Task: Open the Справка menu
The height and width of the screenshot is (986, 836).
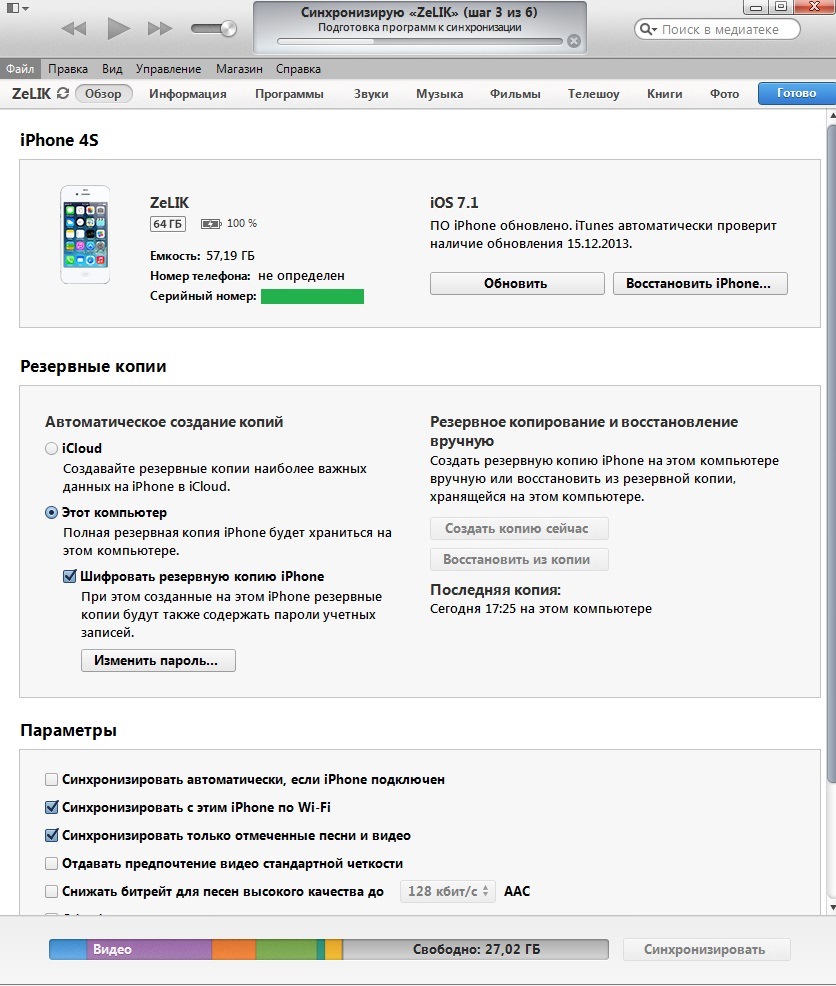Action: 298,69
